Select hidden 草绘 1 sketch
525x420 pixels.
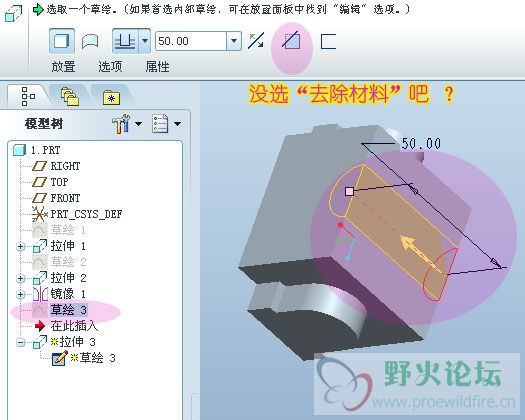(68, 230)
